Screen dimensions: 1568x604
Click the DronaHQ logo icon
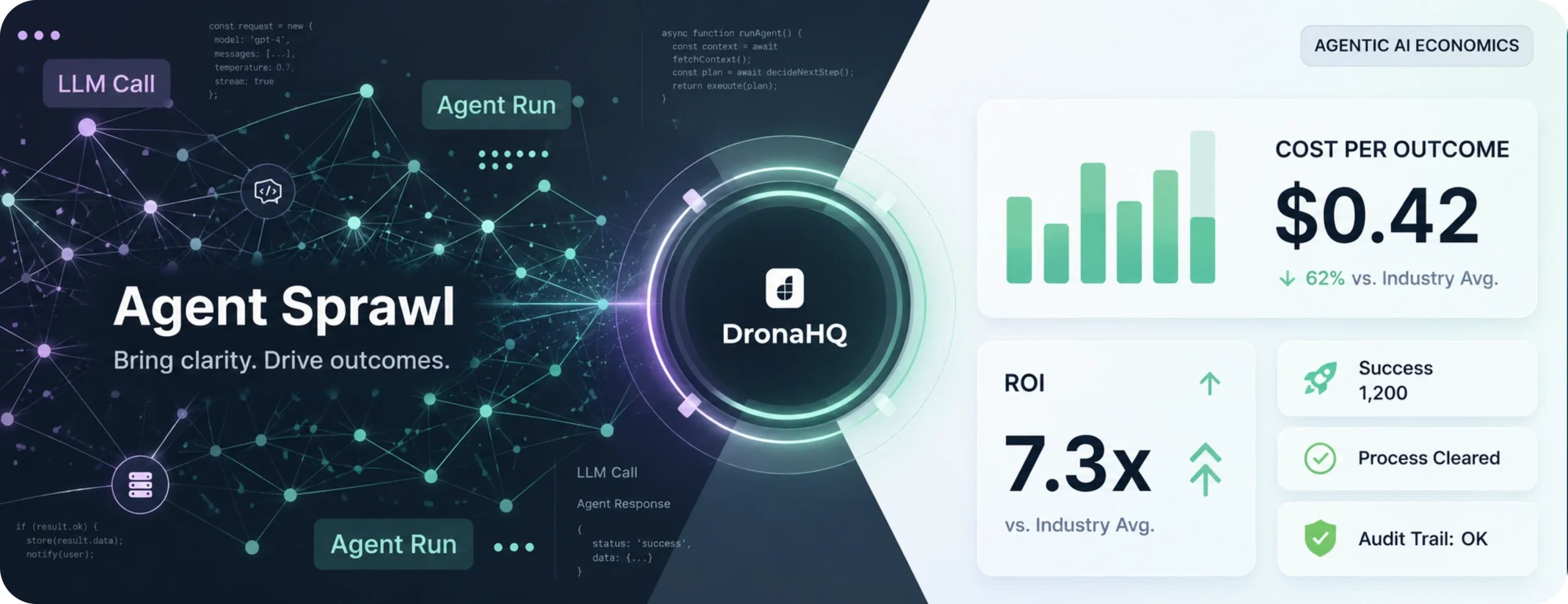[785, 288]
